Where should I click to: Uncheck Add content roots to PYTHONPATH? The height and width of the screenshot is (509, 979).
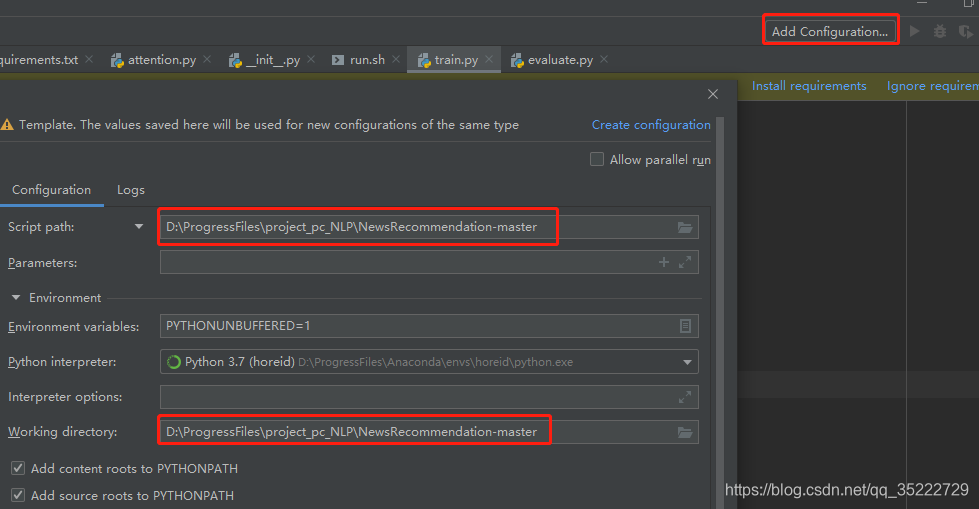(18, 468)
